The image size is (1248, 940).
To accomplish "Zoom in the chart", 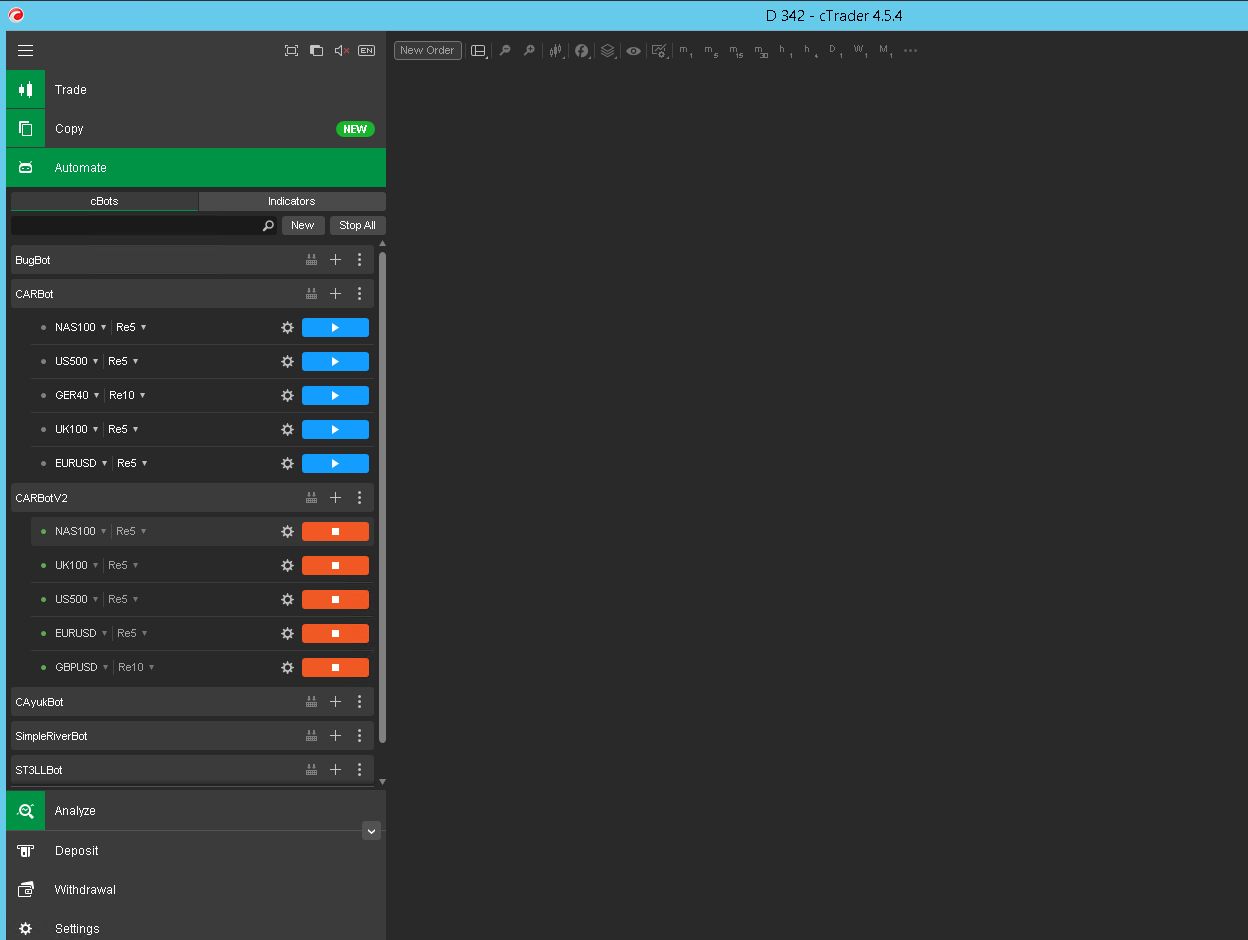I will [x=529, y=50].
